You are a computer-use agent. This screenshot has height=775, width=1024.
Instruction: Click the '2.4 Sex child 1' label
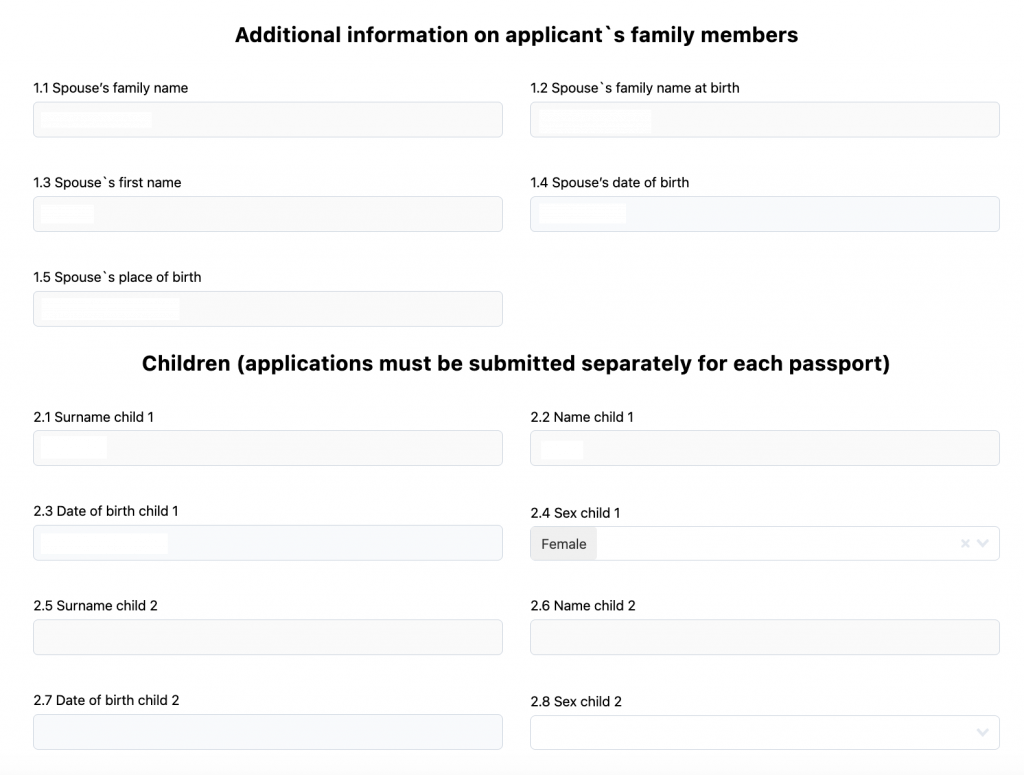pos(575,513)
